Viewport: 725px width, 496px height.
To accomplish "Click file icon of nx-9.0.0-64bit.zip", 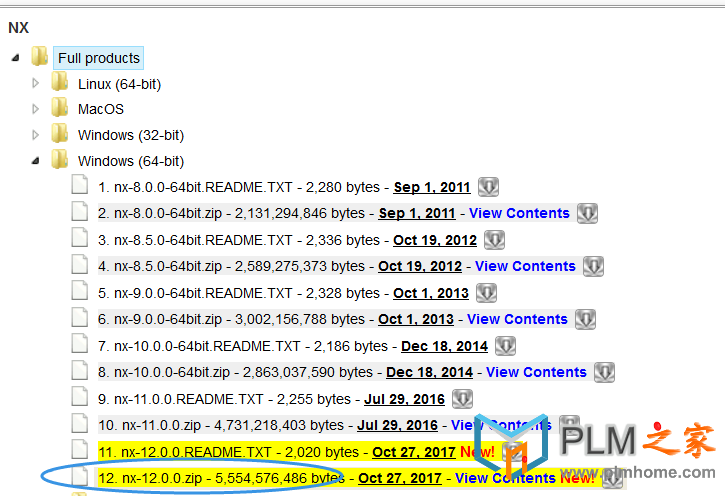I will [80, 317].
